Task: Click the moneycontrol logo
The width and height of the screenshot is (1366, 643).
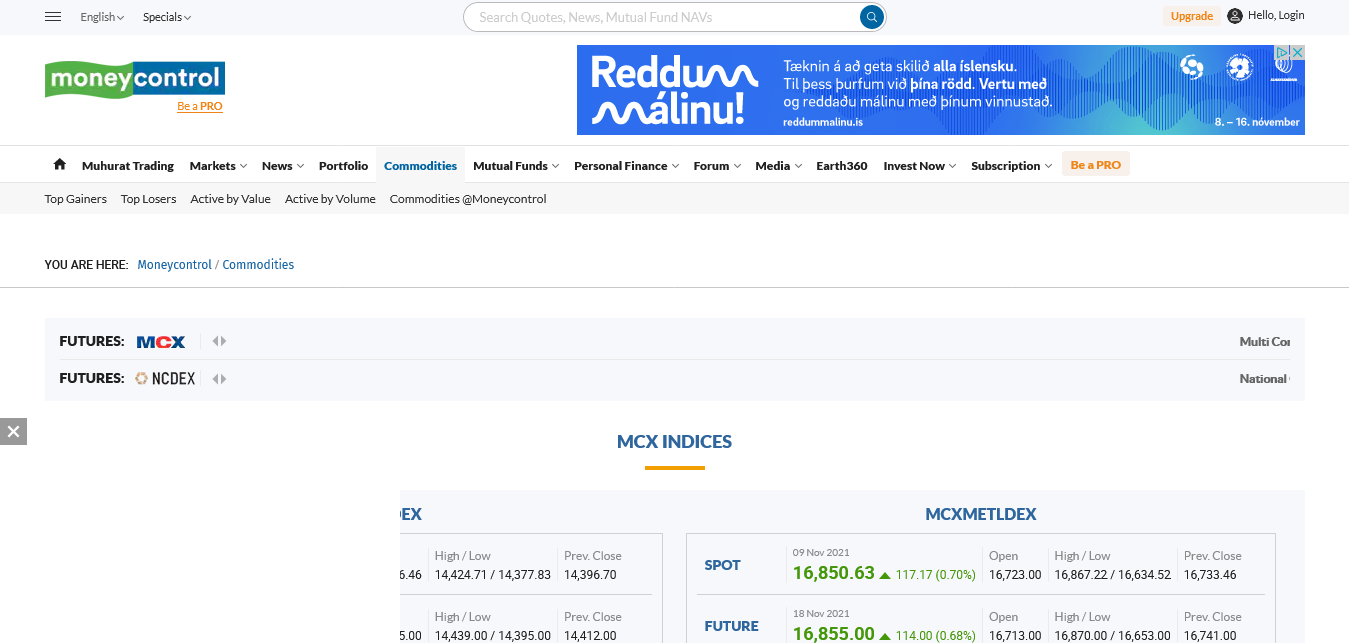Action: 134,79
